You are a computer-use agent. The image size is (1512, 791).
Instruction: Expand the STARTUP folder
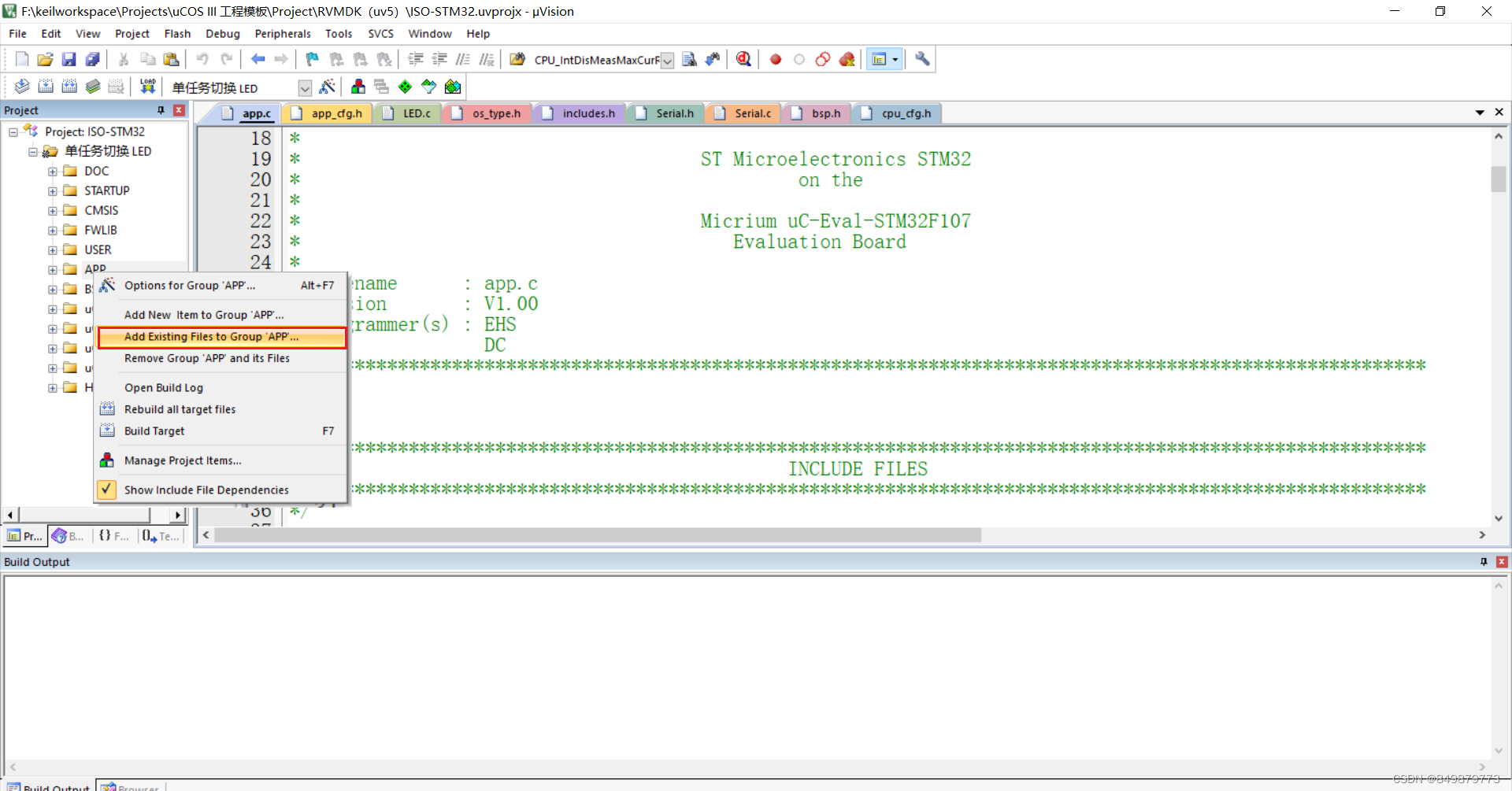point(52,191)
